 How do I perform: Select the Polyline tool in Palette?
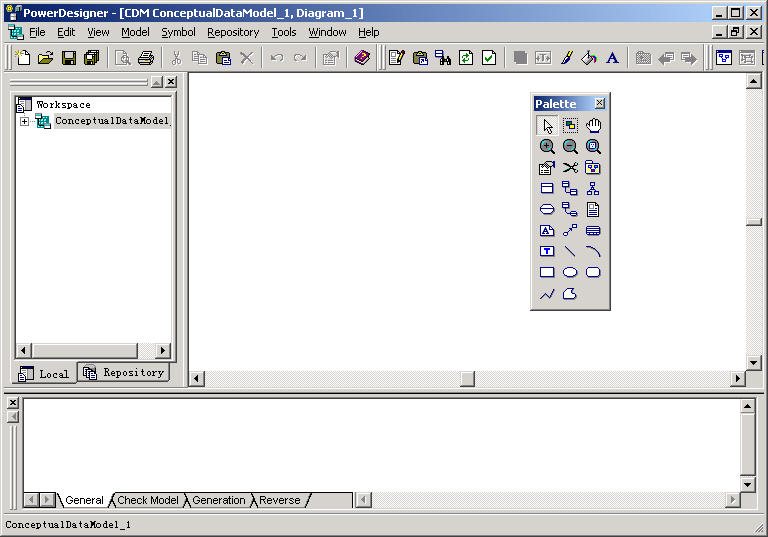pyautogui.click(x=547, y=294)
